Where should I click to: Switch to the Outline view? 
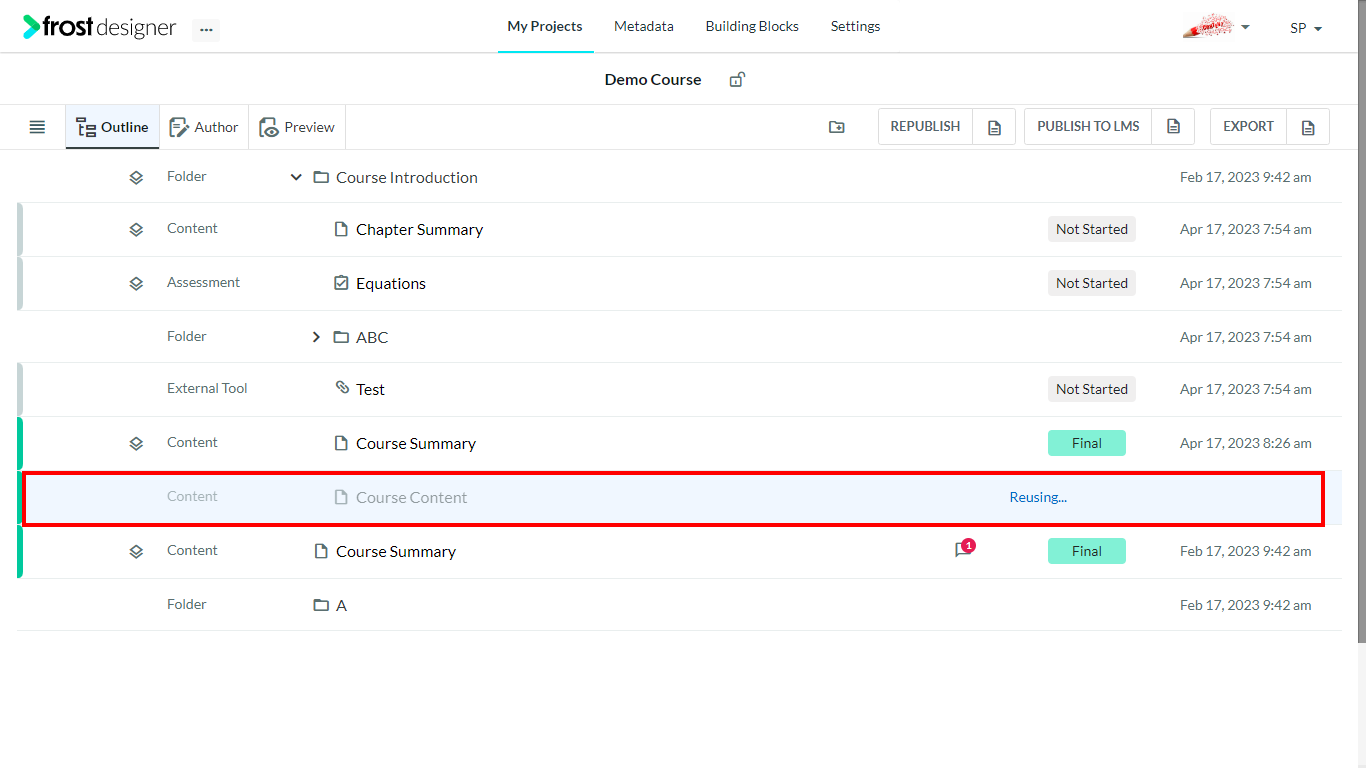(112, 127)
